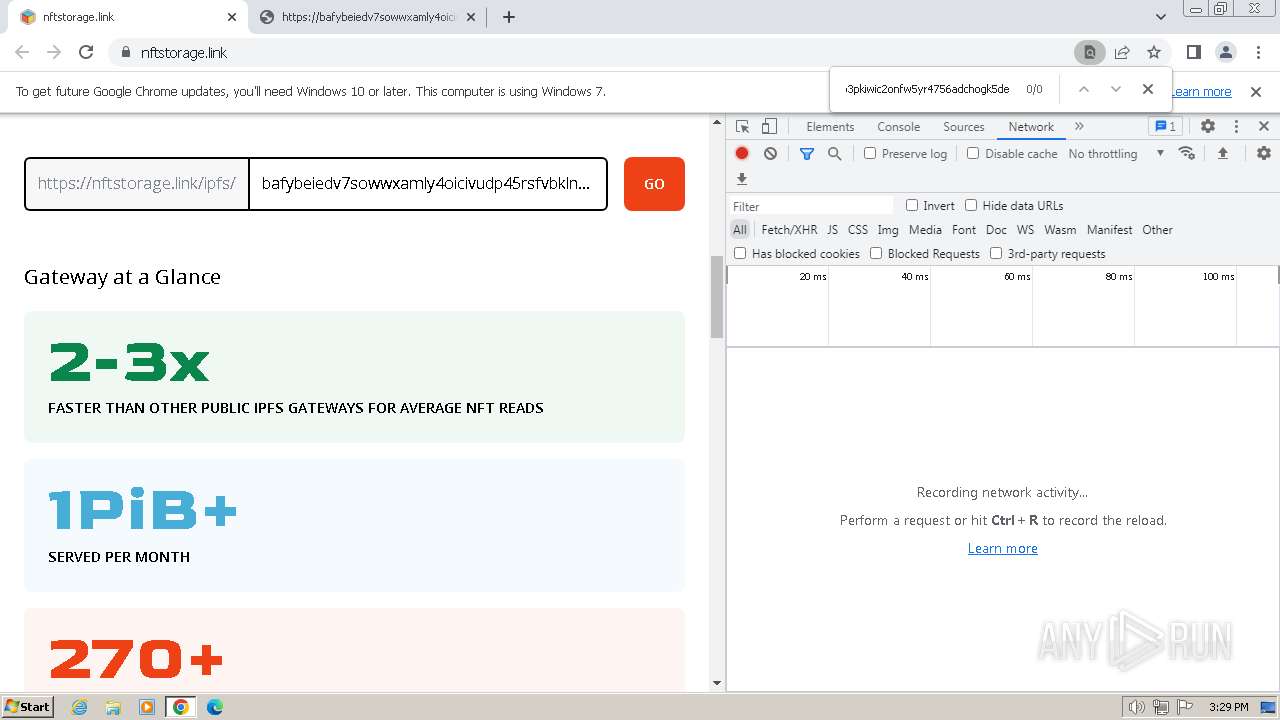Filter requests by Doc type
Screen dimensions: 1280x720
996,230
